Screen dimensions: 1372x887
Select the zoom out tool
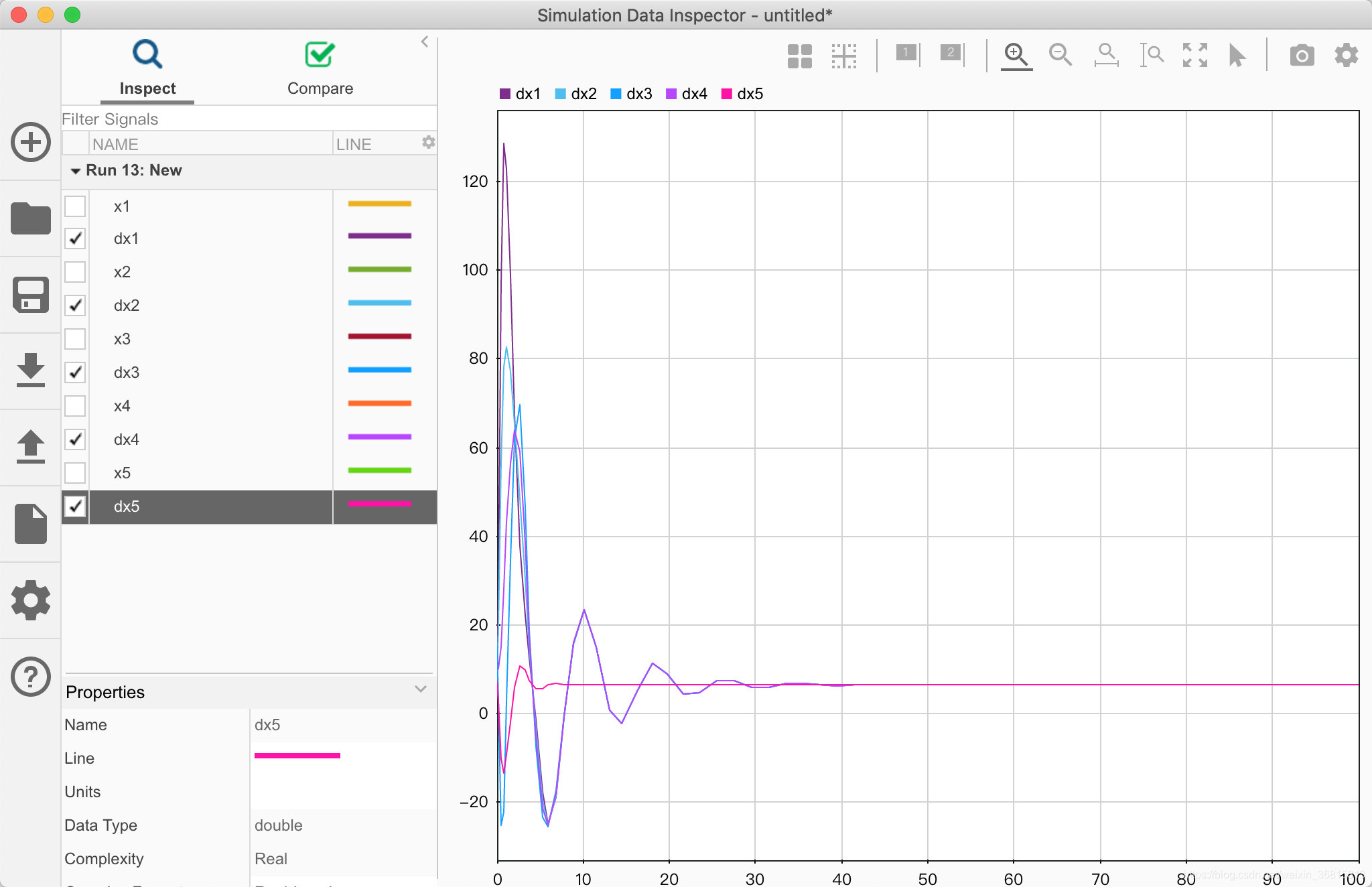click(1060, 55)
